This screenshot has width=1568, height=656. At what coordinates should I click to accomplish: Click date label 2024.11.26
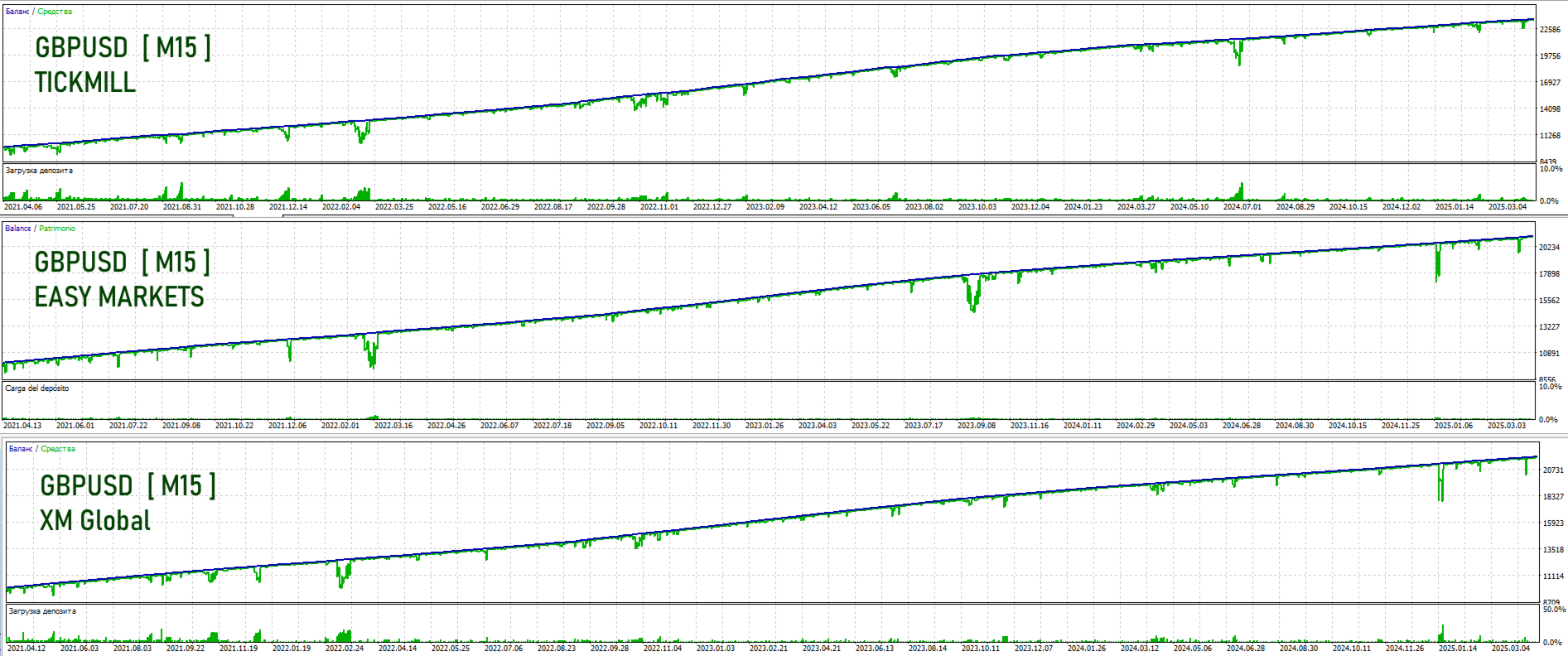1405,649
